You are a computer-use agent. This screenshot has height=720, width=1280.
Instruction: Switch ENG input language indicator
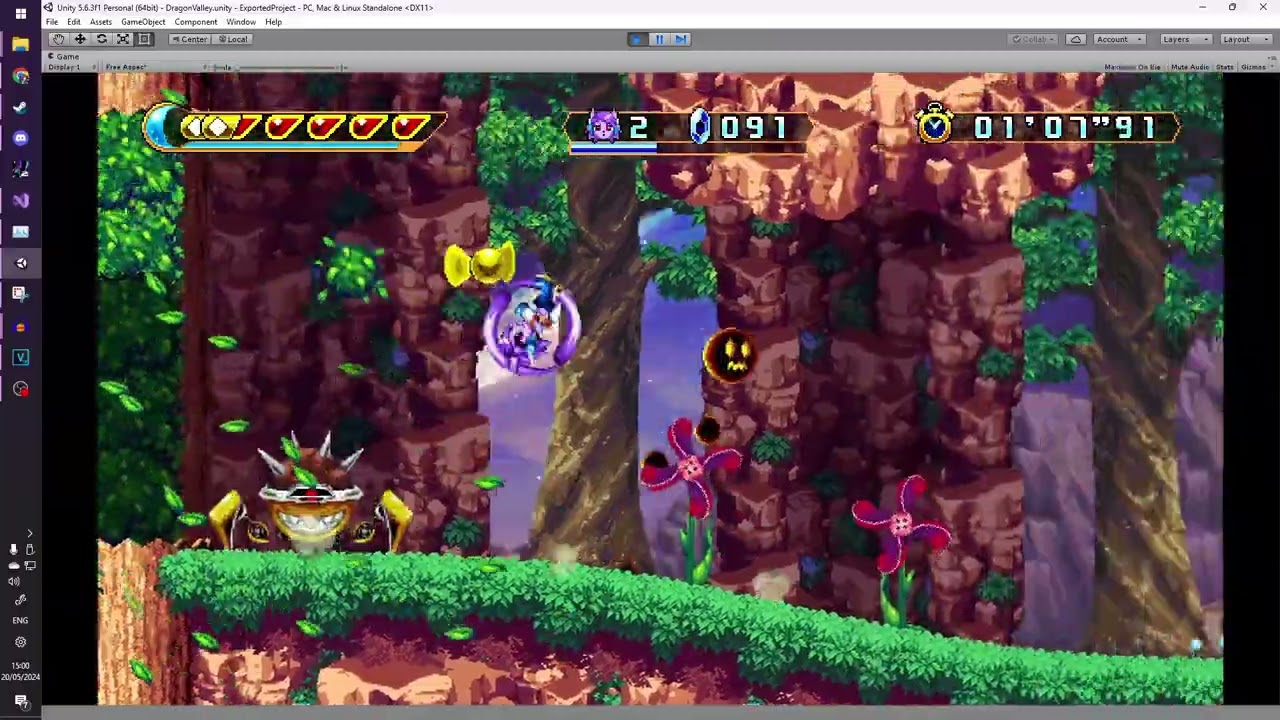20,620
